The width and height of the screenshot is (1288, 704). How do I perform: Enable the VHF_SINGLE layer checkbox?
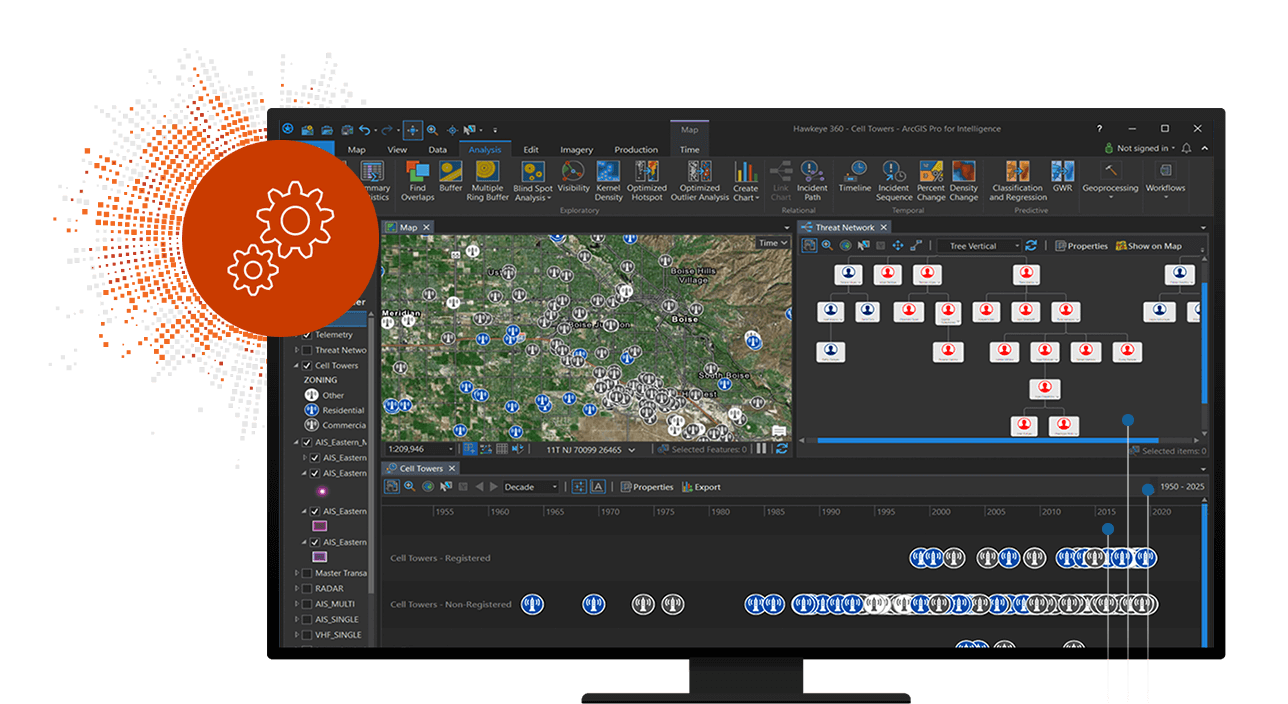[307, 635]
